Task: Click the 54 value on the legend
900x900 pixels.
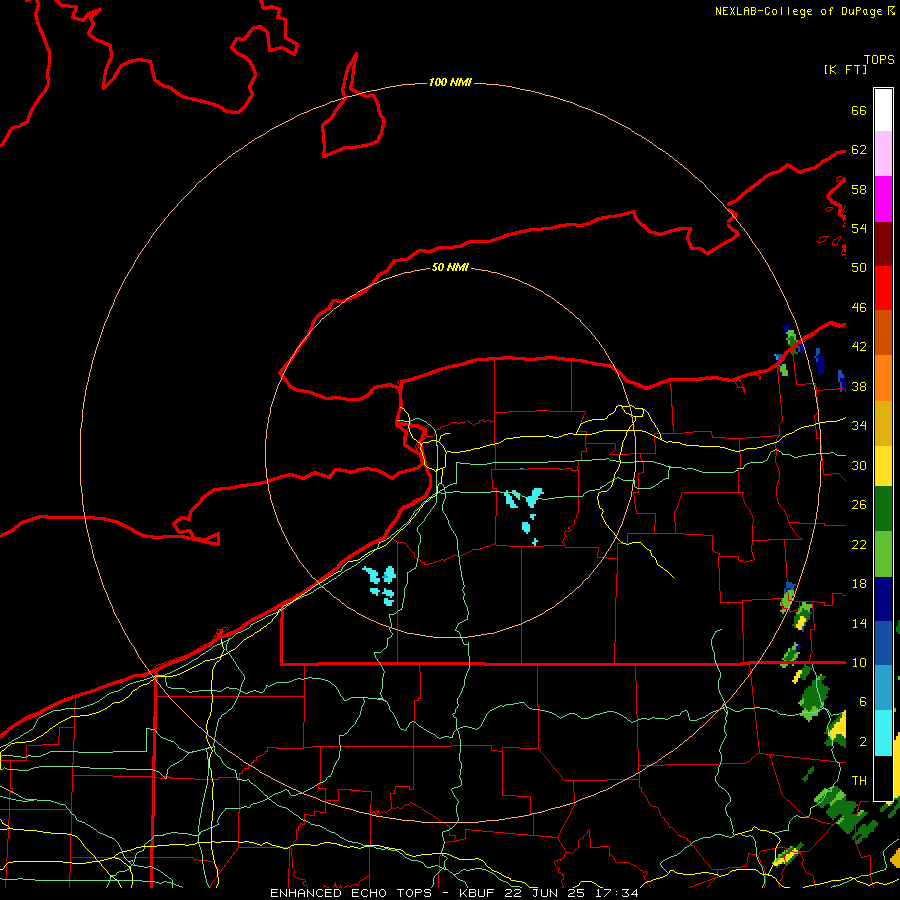Action: click(x=859, y=228)
